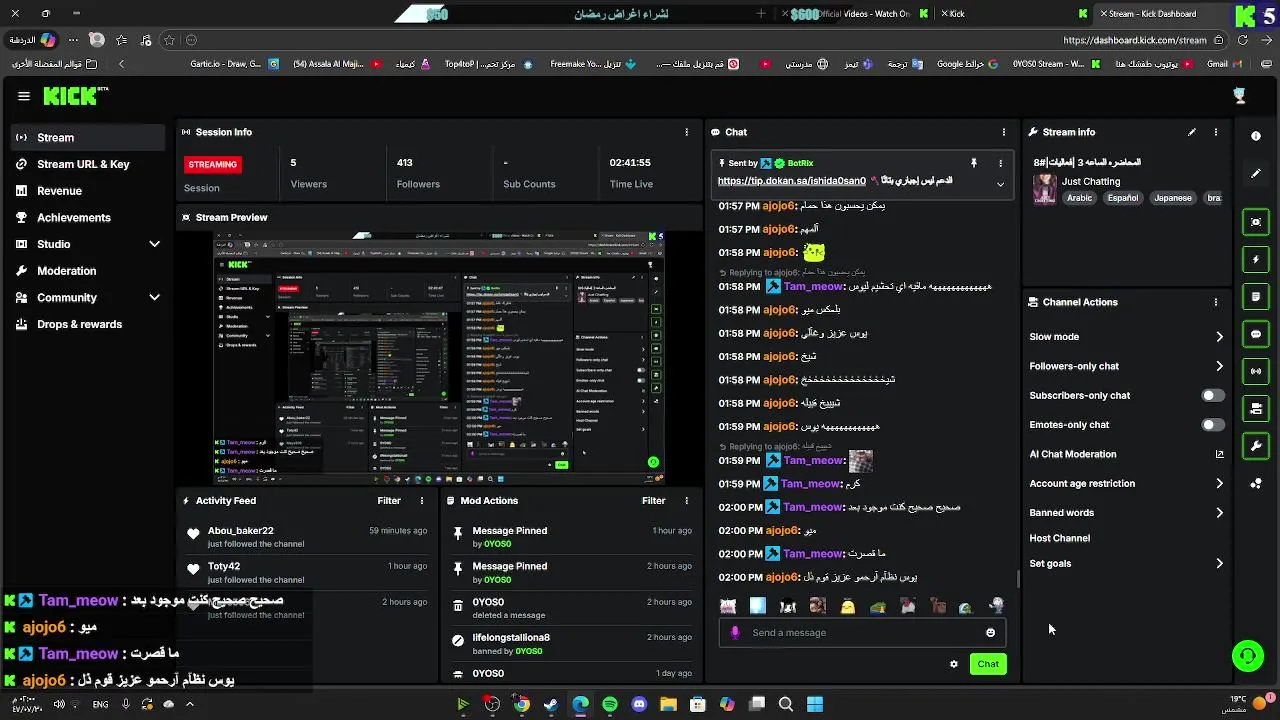Click the Japanese language tag
Image resolution: width=1280 pixels, height=720 pixels.
(1173, 198)
